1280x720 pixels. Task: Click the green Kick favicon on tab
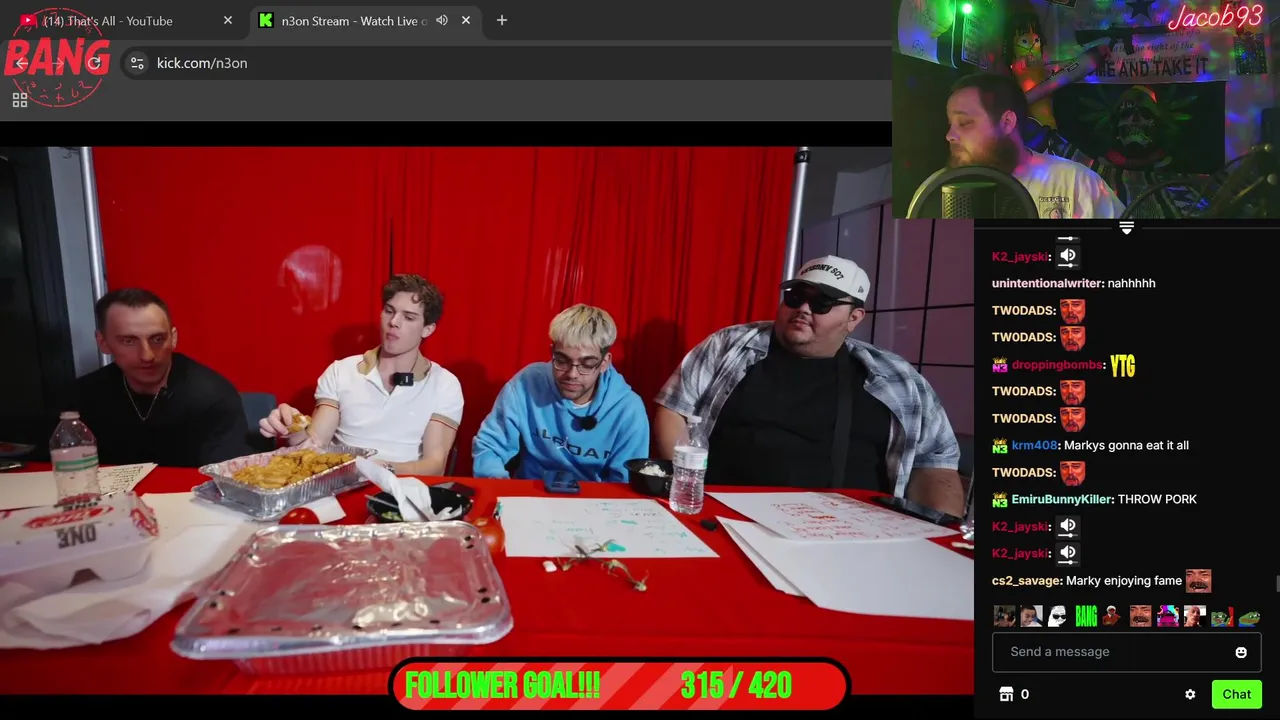click(x=266, y=20)
